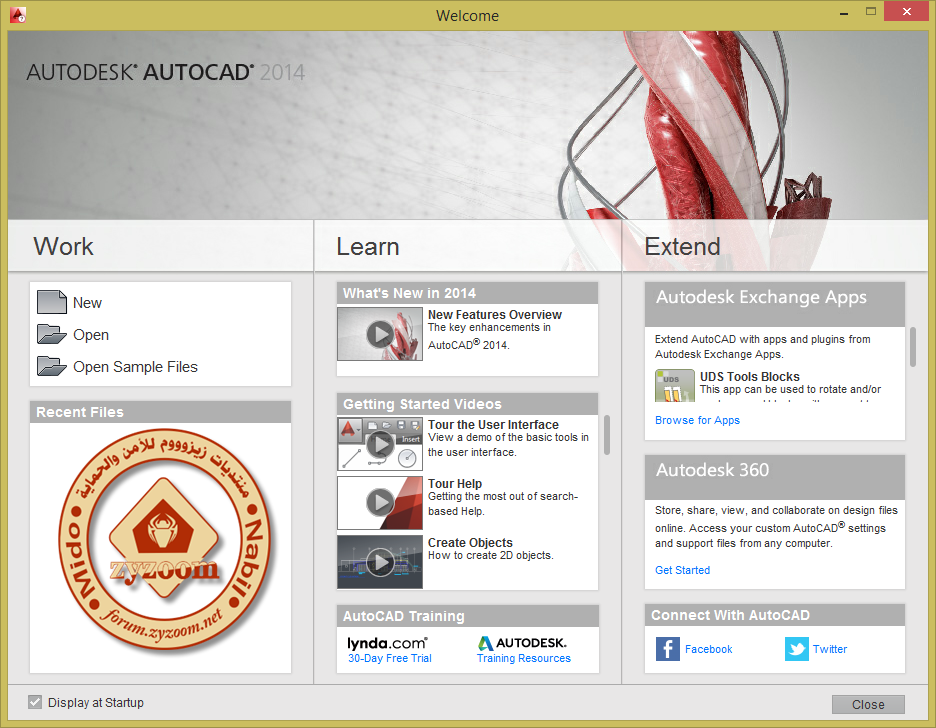
Task: Click the scrollbar in Getting Started Videos
Action: coord(606,434)
